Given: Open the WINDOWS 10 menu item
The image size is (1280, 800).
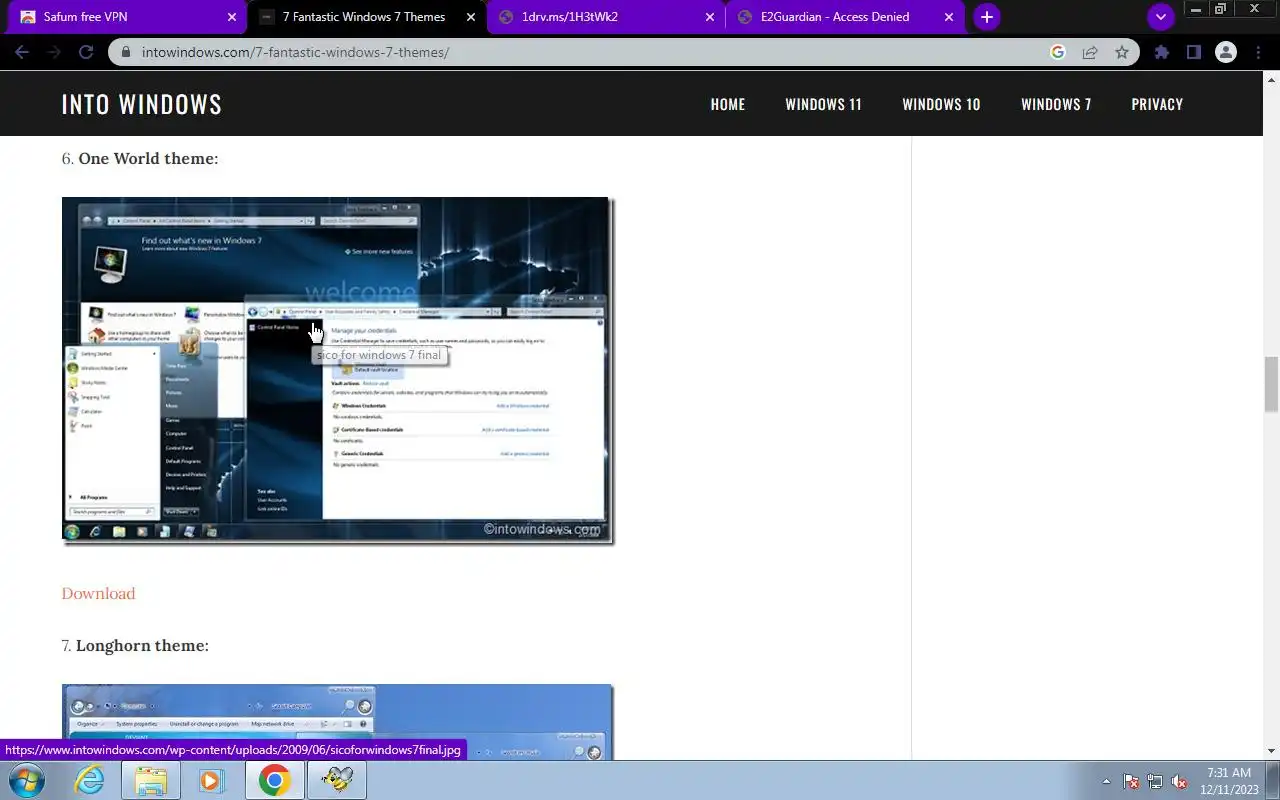Looking at the screenshot, I should [941, 104].
